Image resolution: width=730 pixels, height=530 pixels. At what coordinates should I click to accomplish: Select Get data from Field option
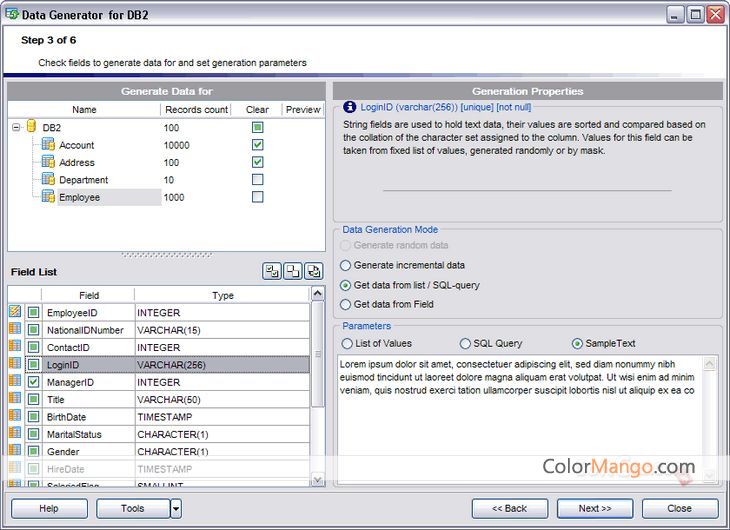pos(345,305)
